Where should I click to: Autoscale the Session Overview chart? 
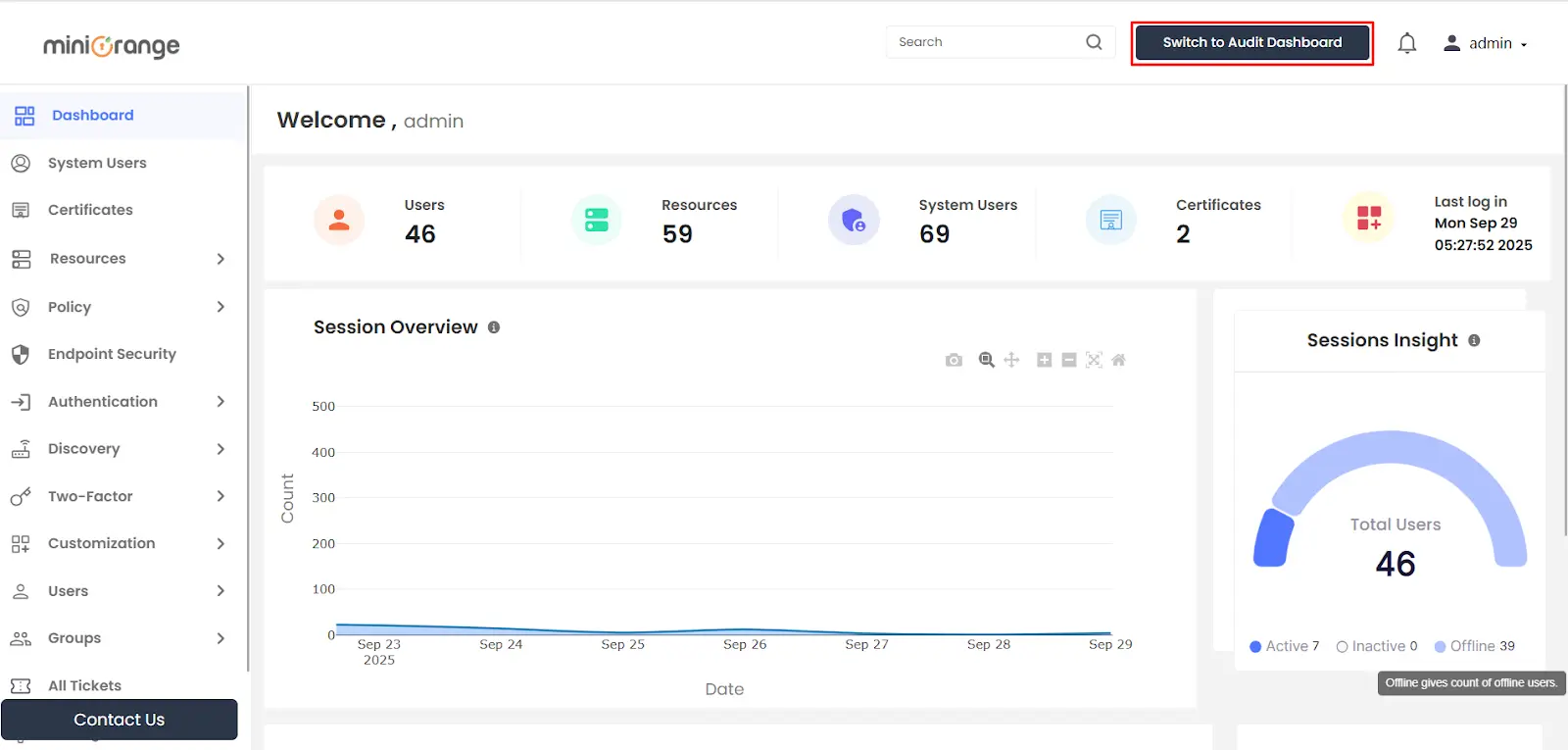(x=1094, y=360)
